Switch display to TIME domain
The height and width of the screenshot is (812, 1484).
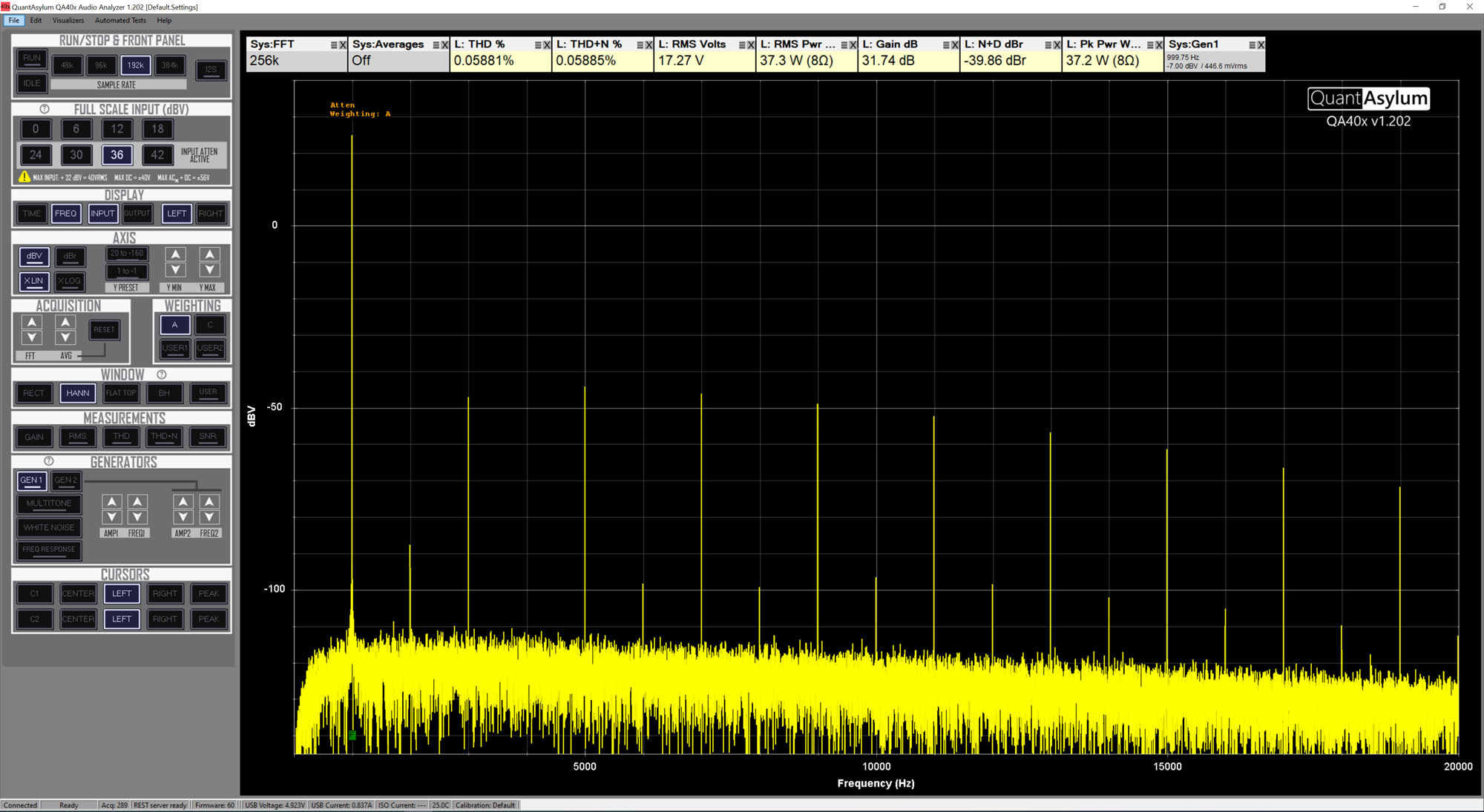(x=32, y=214)
